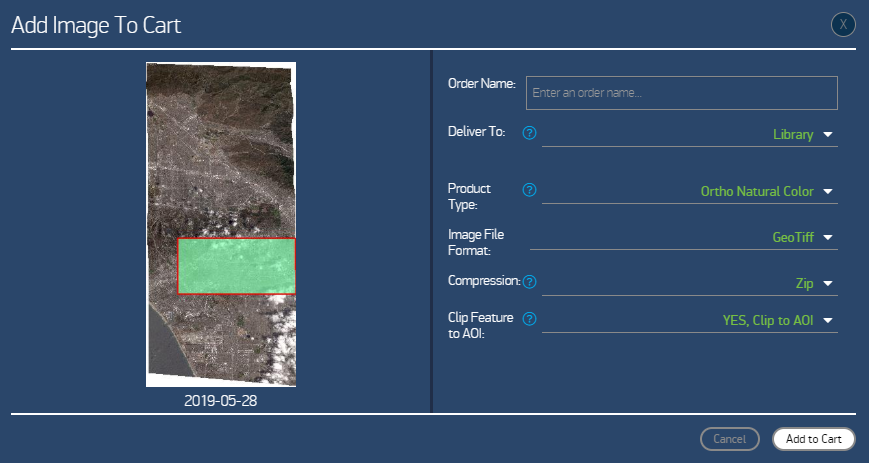Open help for Clip Feature to AOI

pyautogui.click(x=529, y=319)
